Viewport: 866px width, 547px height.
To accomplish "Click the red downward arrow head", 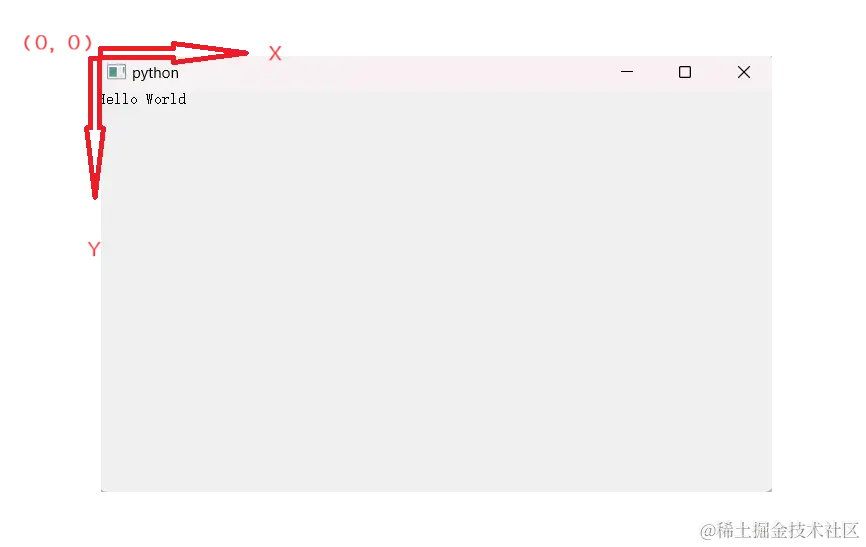I will click(95, 162).
